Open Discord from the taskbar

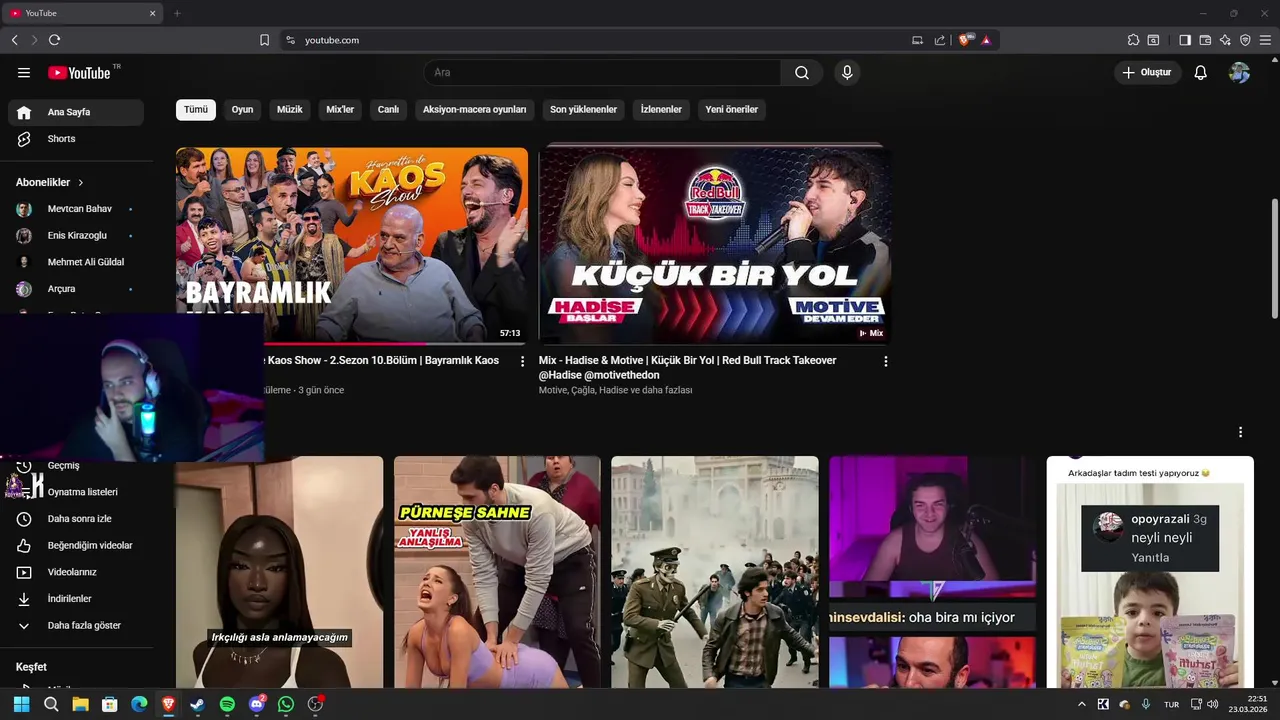coord(257,704)
